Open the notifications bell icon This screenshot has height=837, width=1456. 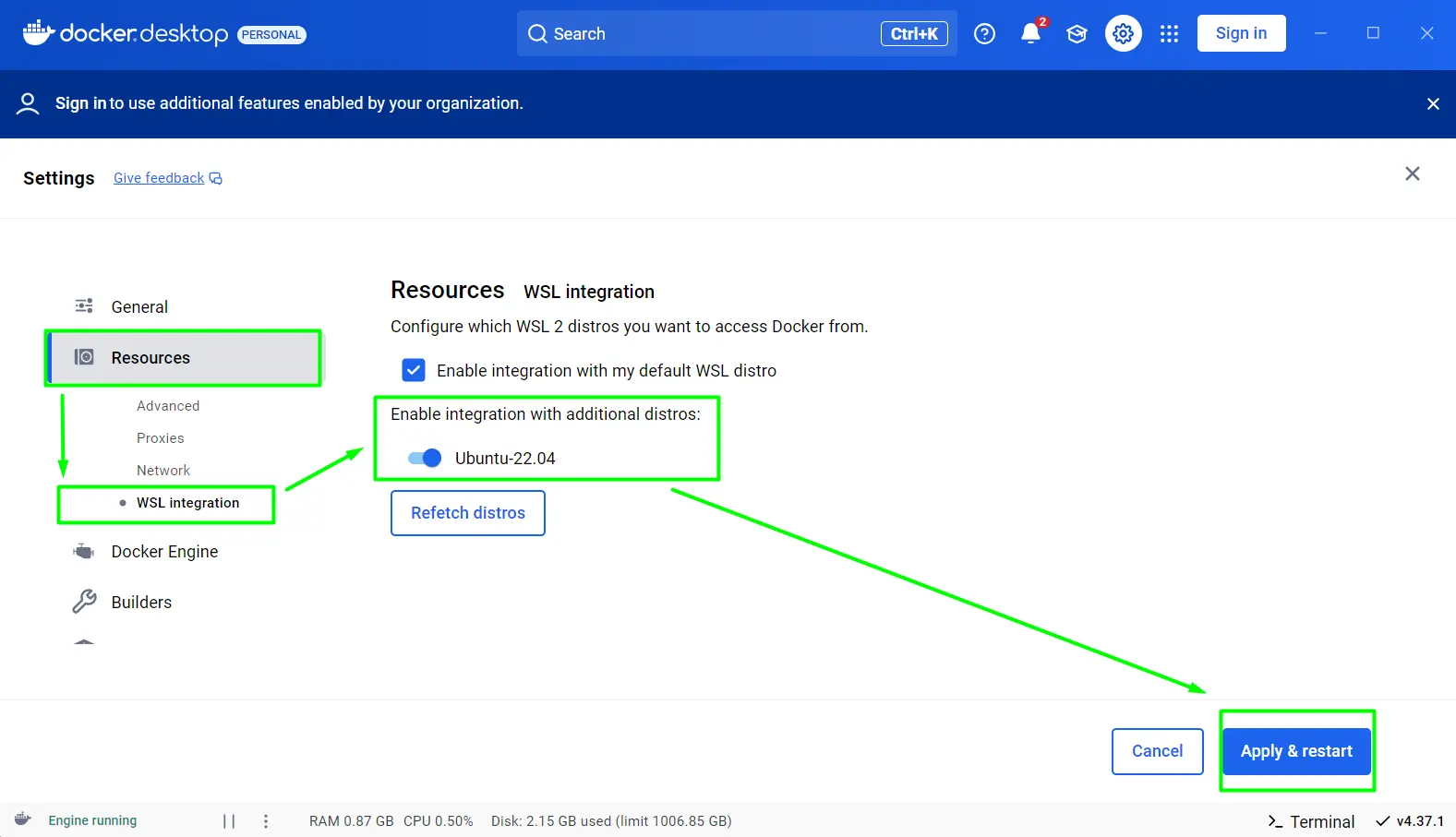pyautogui.click(x=1030, y=34)
